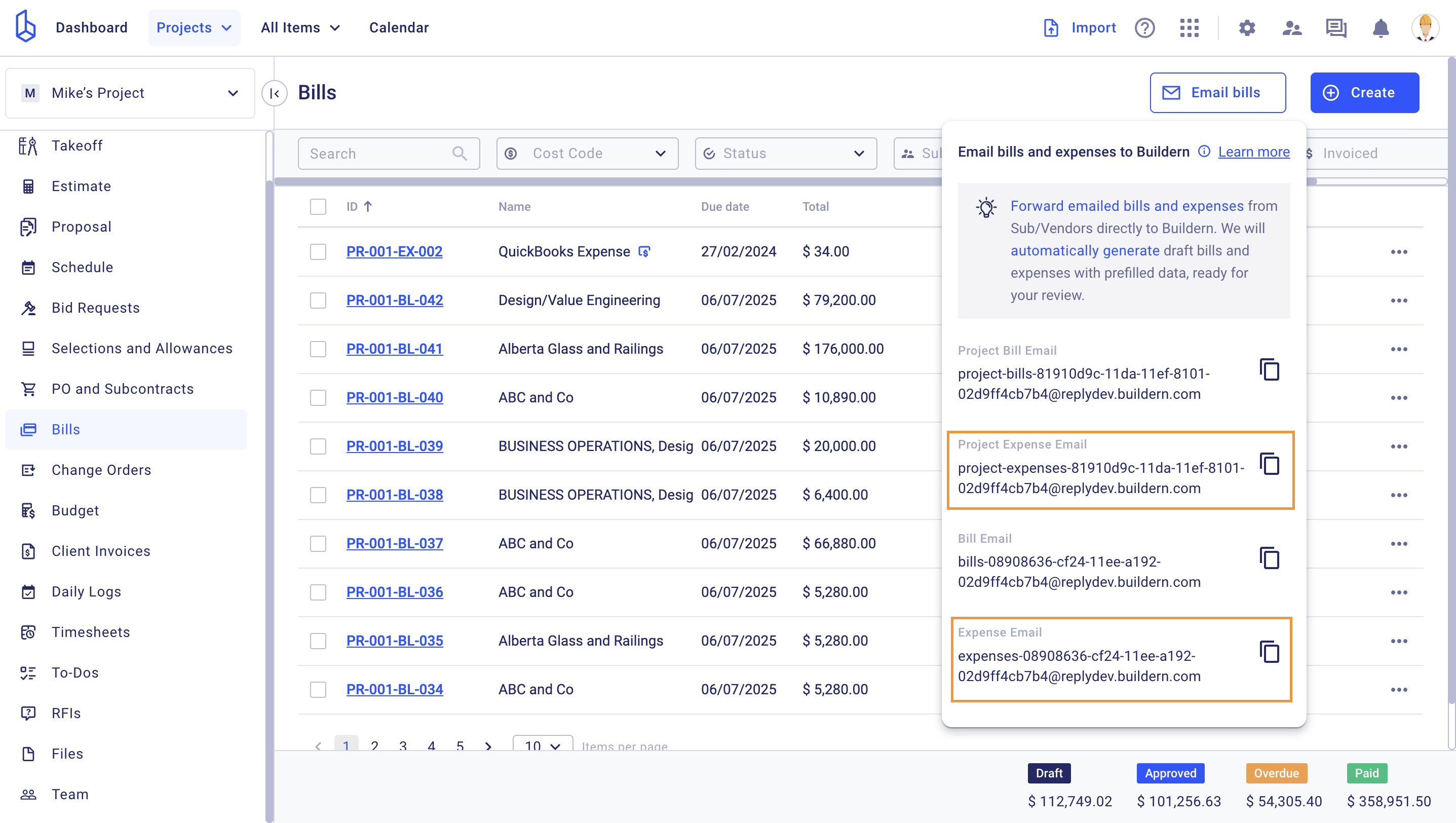Open the more options for PR-001-BL-042 row
The image size is (1456, 823).
(1399, 301)
